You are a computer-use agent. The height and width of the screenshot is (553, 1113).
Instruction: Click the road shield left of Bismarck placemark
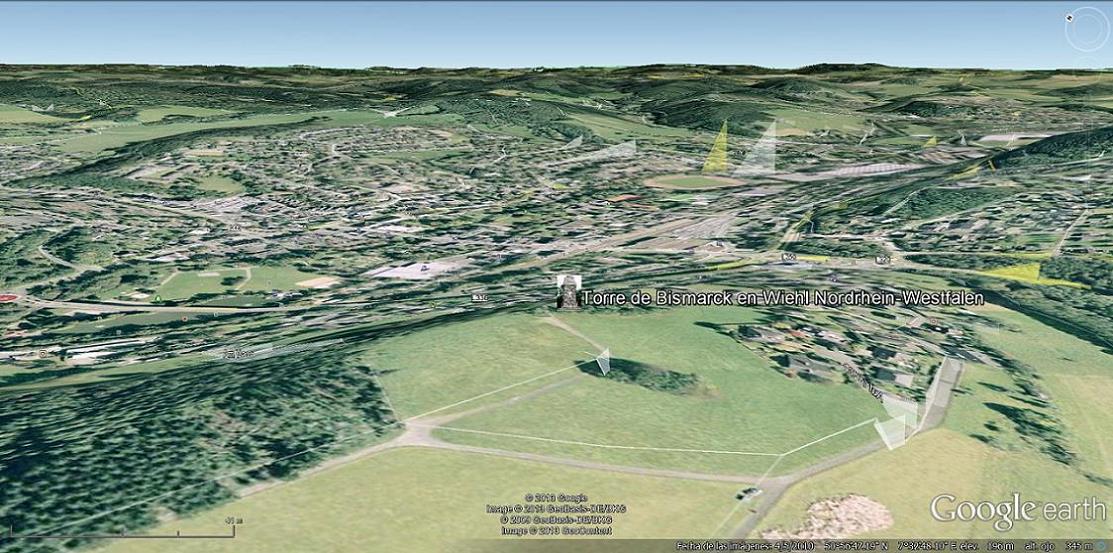[482, 298]
